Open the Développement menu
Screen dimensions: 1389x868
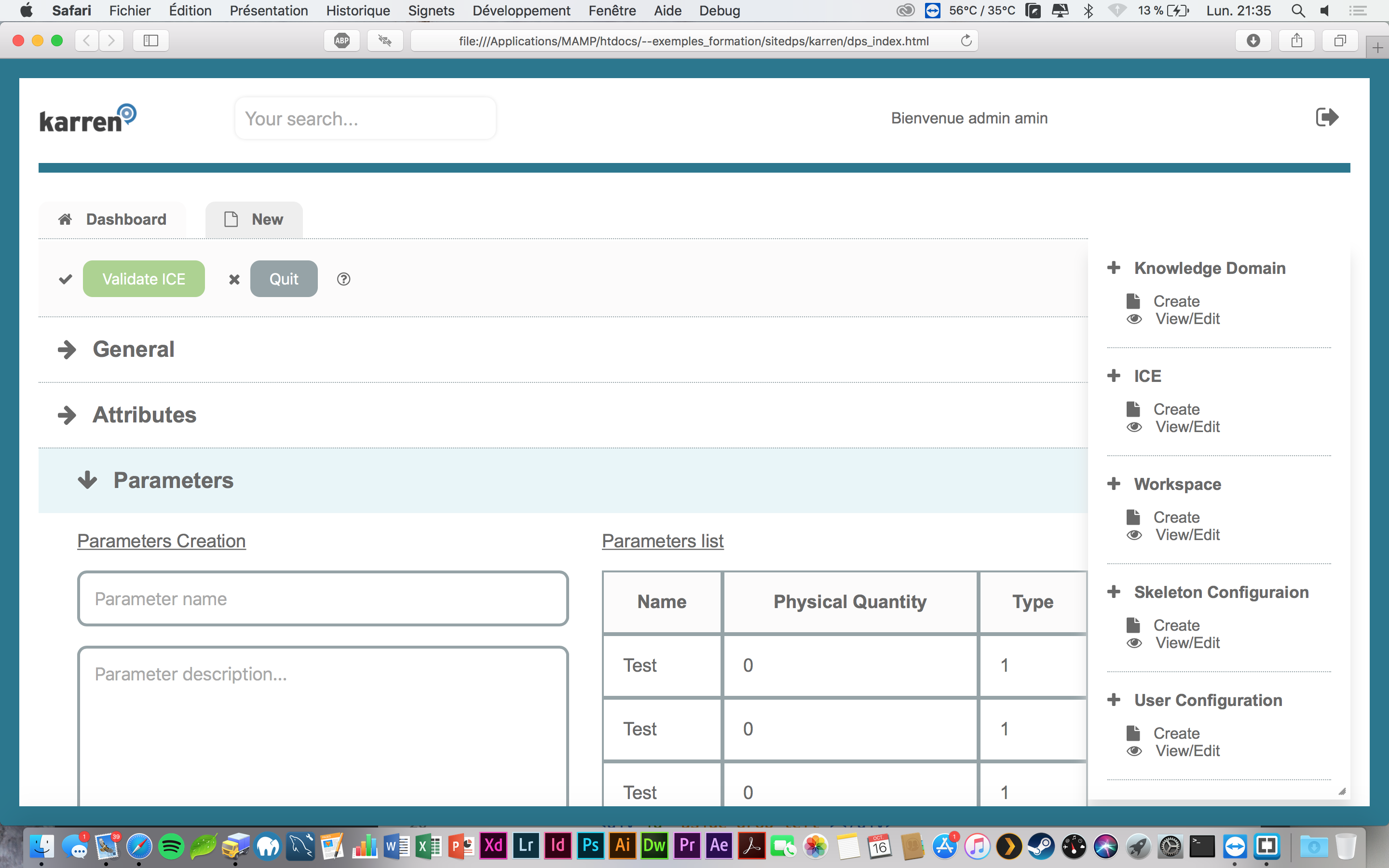click(521, 10)
